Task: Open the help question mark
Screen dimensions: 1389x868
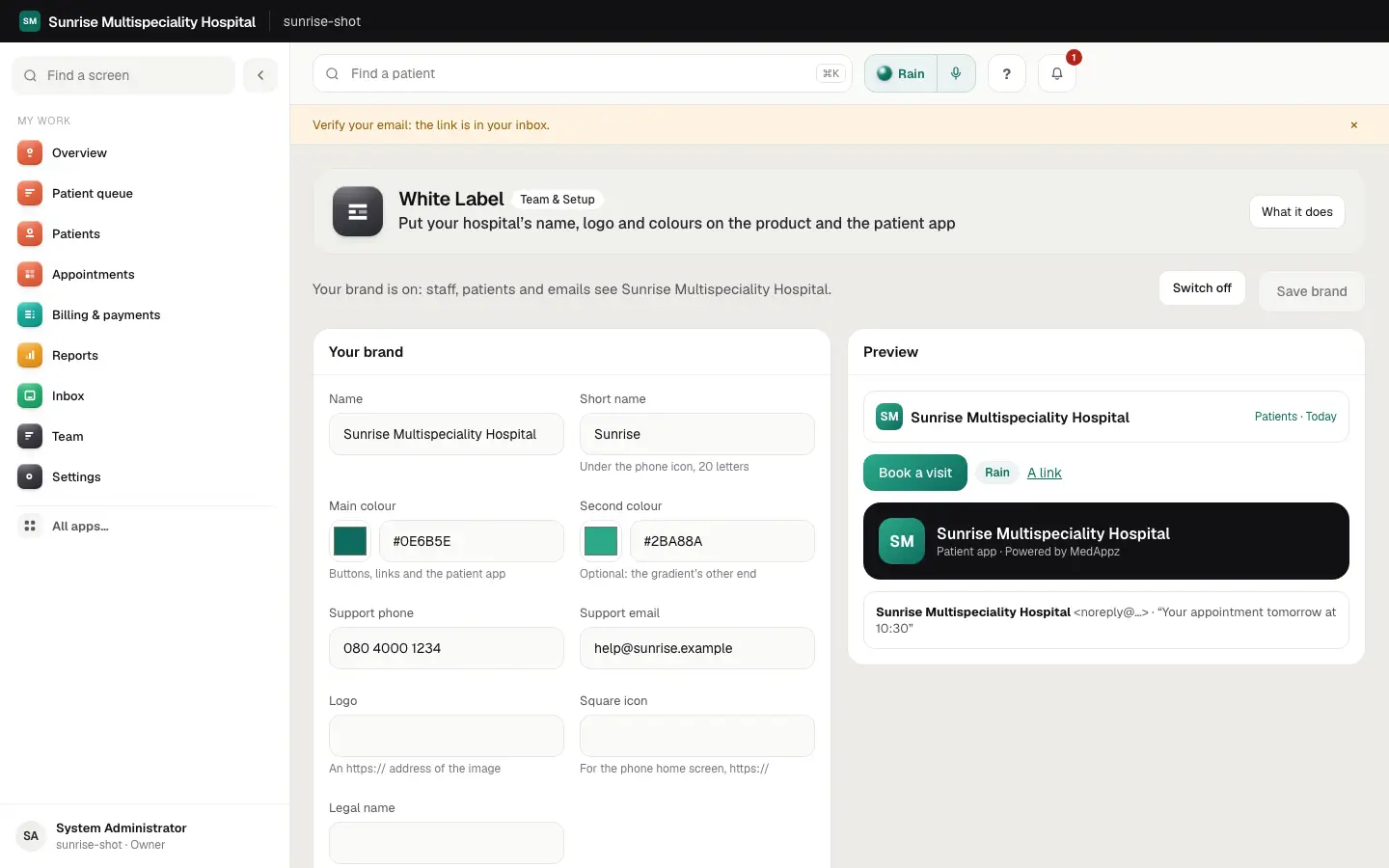Action: [1006, 73]
